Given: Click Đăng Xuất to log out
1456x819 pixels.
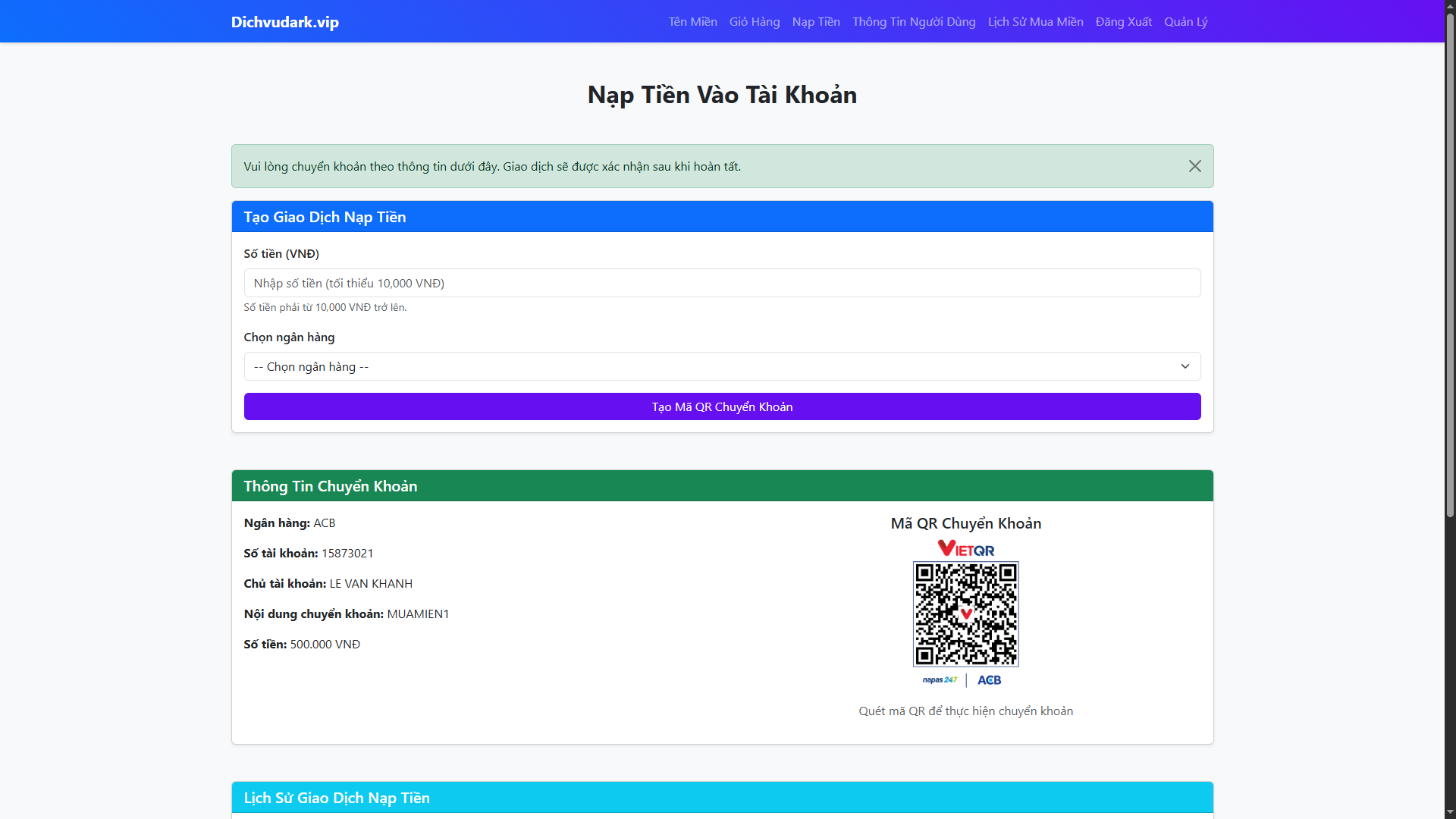Looking at the screenshot, I should pos(1123,22).
